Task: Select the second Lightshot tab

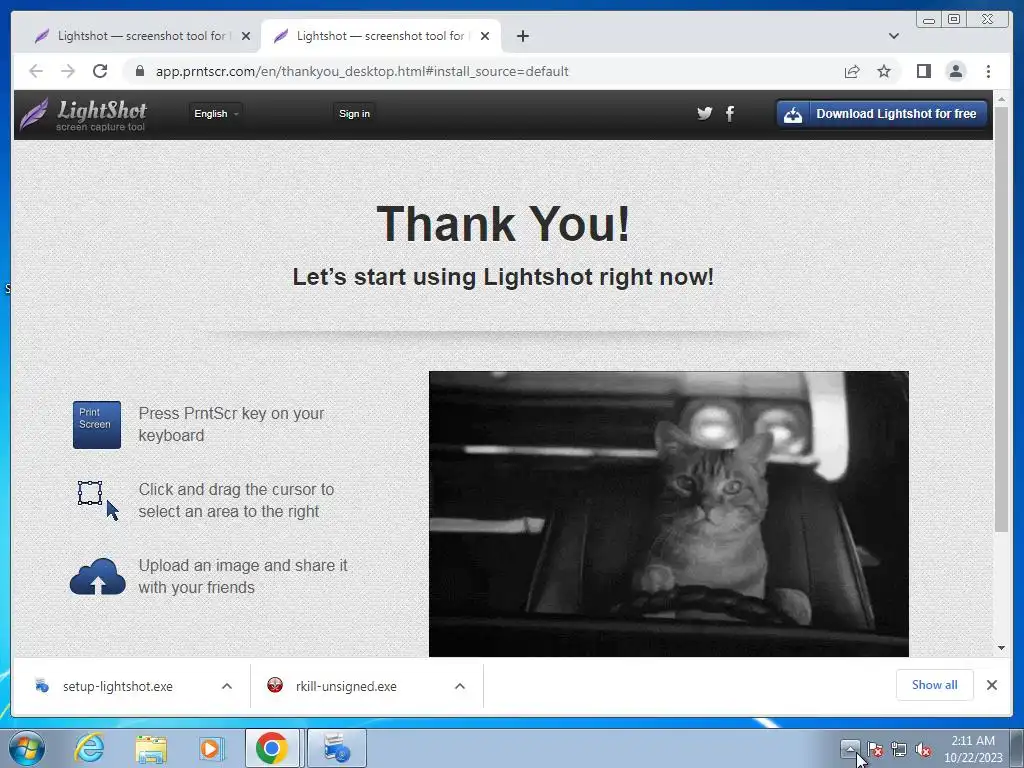Action: point(381,36)
